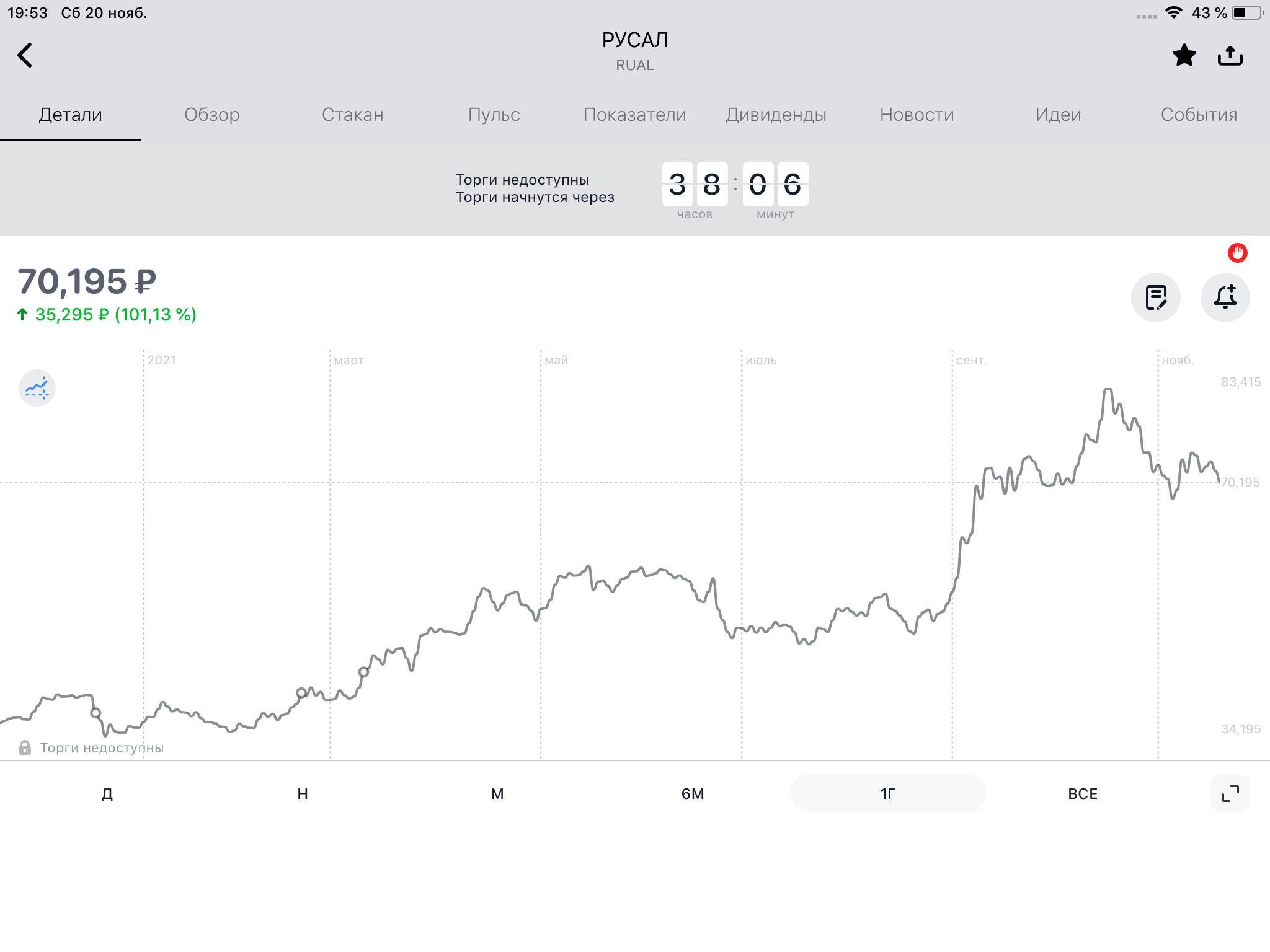Tap the event marker after март line
1270x952 pixels.
[364, 672]
